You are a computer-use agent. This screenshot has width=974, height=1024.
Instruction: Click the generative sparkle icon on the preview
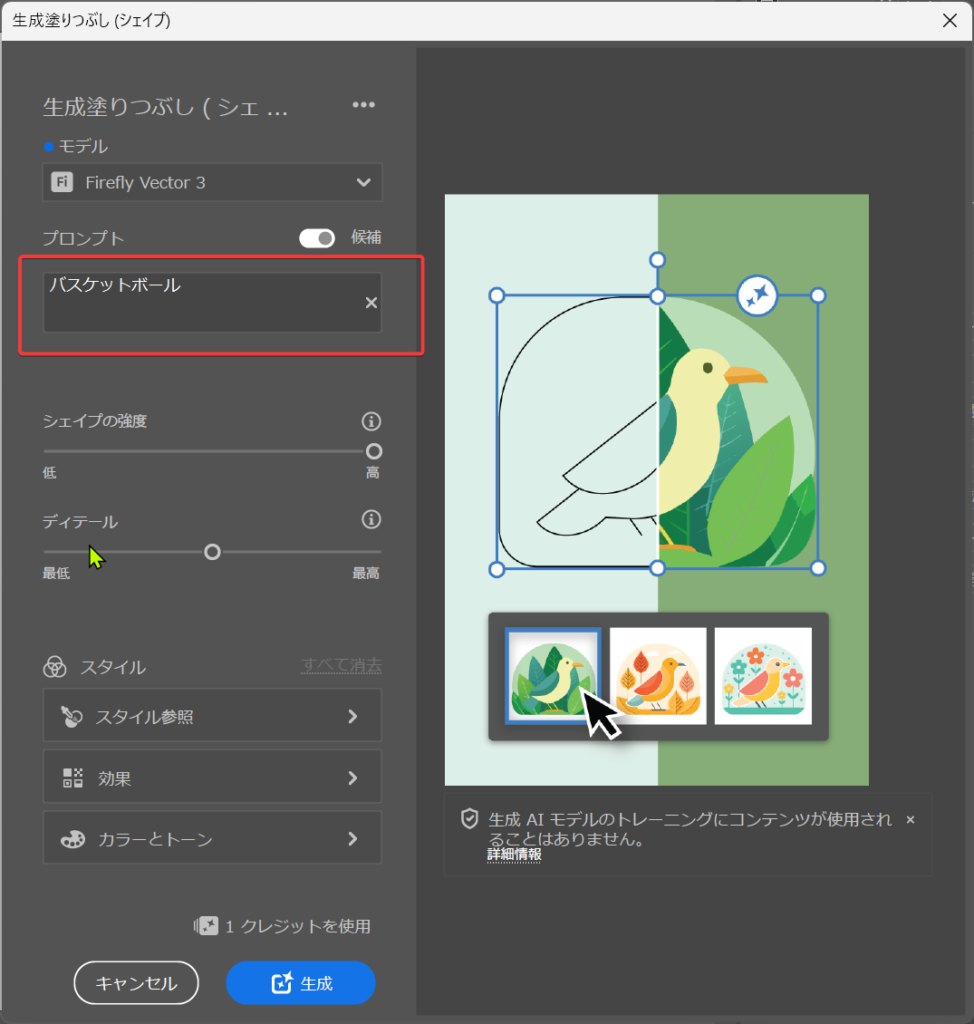point(757,296)
